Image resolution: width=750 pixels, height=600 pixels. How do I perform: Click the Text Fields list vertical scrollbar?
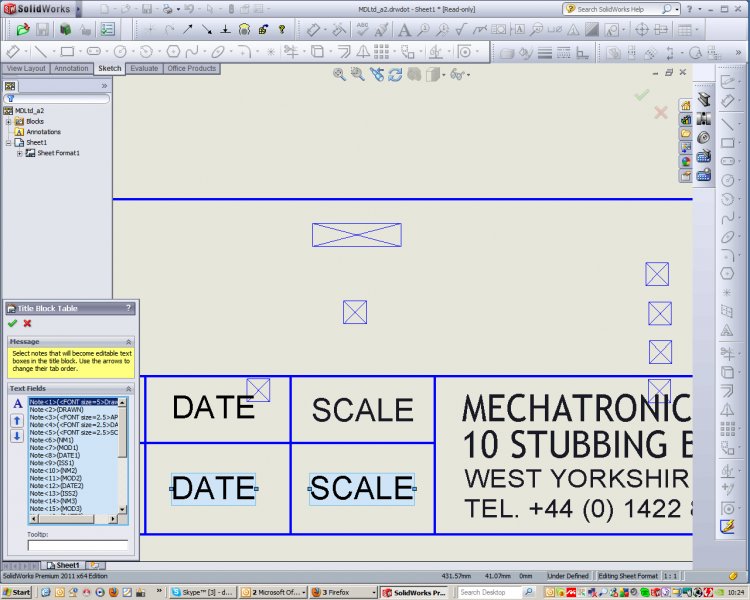pyautogui.click(x=122, y=456)
